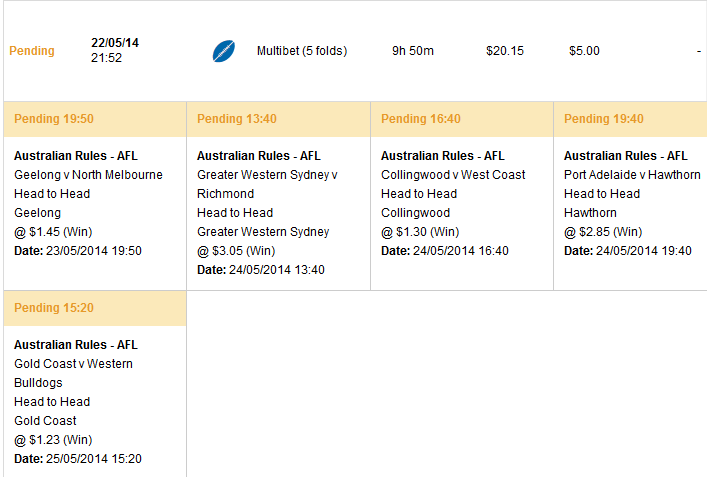Image resolution: width=707 pixels, height=477 pixels.
Task: Open the Pending 13:40 leg header
Action: point(278,119)
